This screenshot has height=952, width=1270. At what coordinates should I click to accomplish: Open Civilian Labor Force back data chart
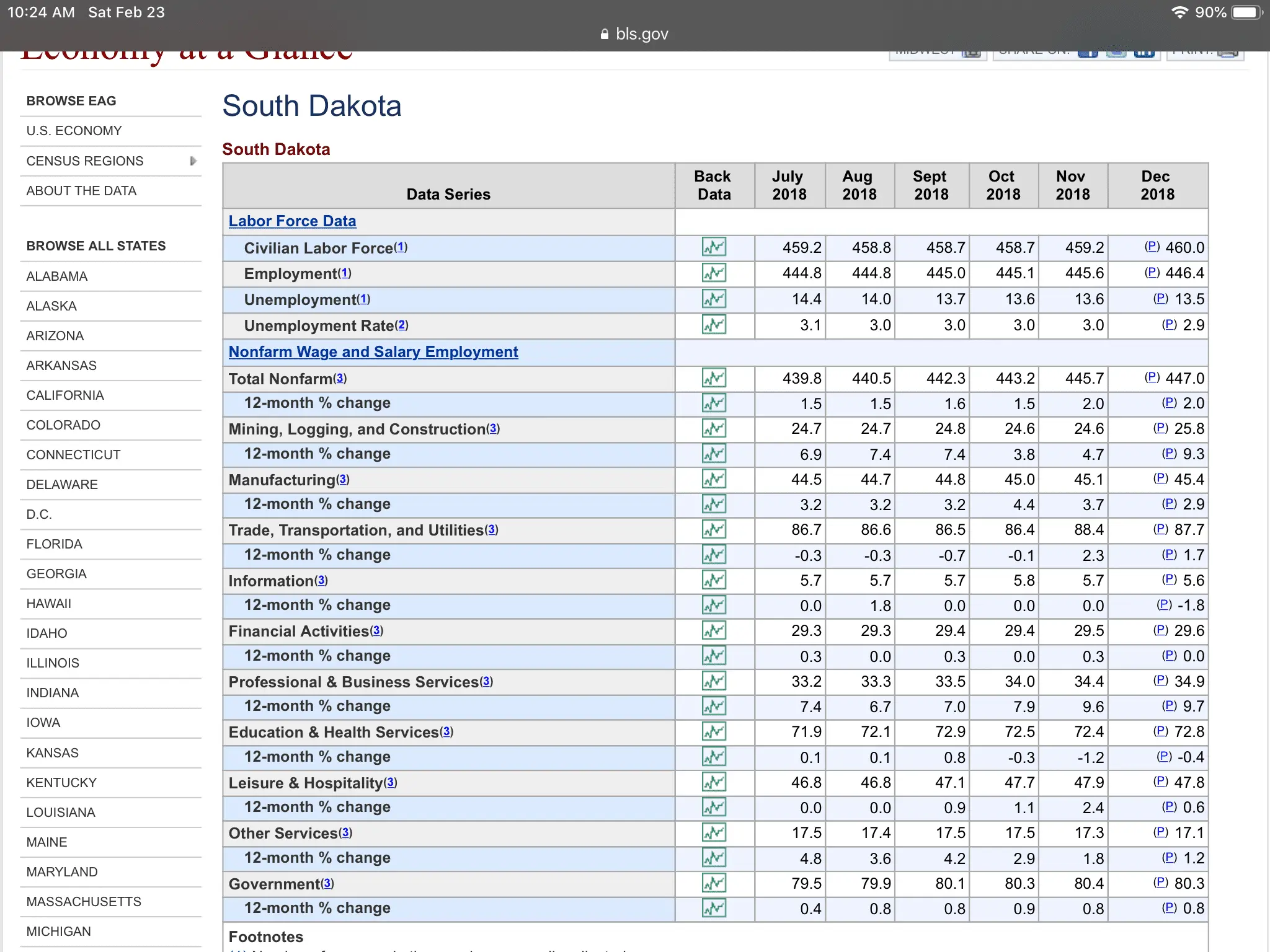click(x=714, y=247)
